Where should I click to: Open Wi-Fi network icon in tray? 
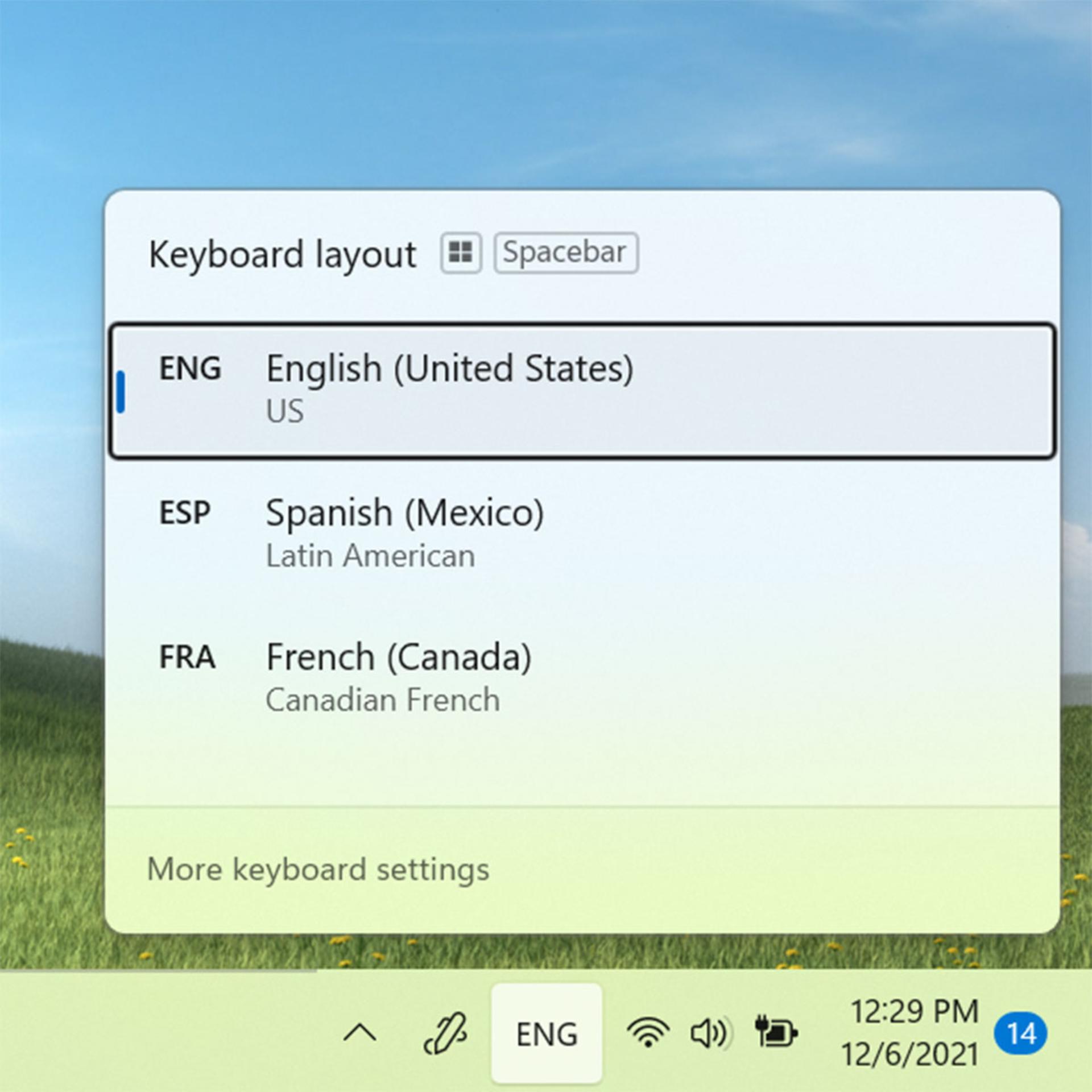[648, 1033]
